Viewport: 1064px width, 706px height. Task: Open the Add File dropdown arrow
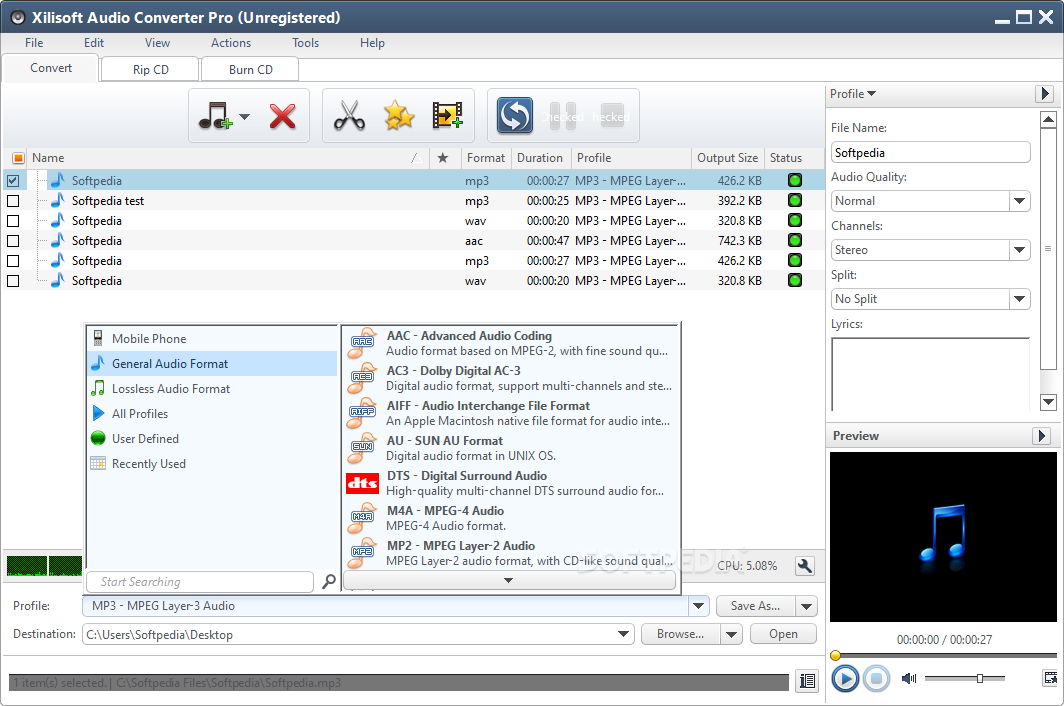click(x=244, y=117)
